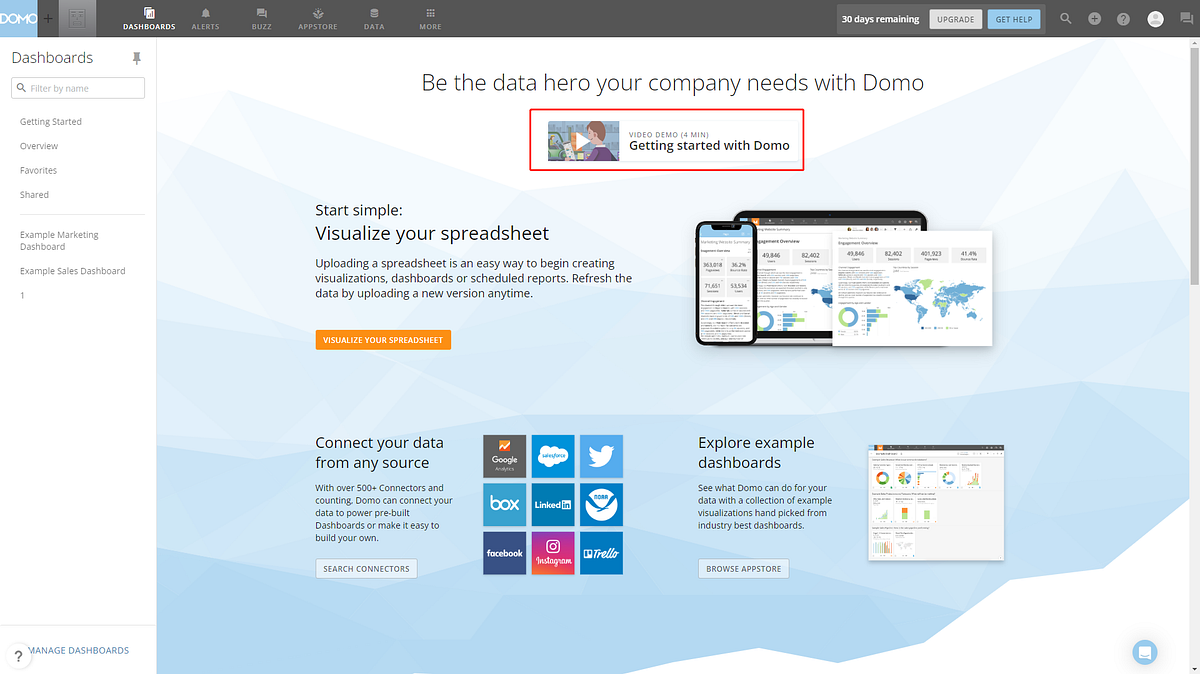Pin the Dashboards sidebar with the pin icon
1200x674 pixels.
(x=136, y=57)
